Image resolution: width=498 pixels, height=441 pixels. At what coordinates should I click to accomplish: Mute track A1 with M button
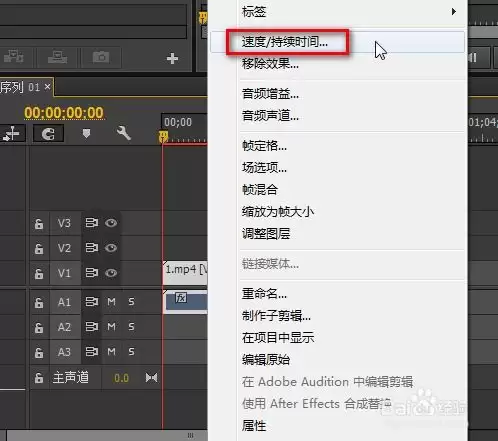click(x=111, y=302)
